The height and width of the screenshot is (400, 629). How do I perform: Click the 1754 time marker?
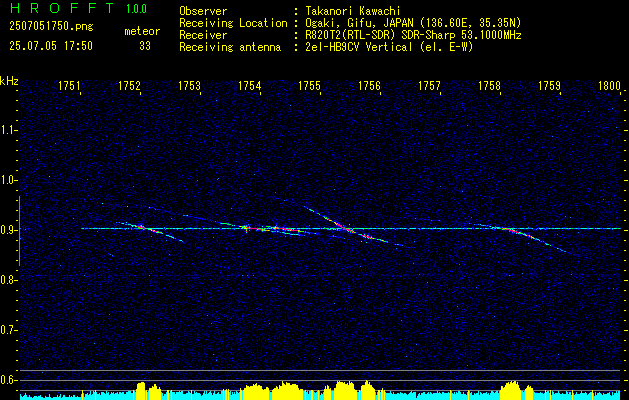click(x=250, y=85)
